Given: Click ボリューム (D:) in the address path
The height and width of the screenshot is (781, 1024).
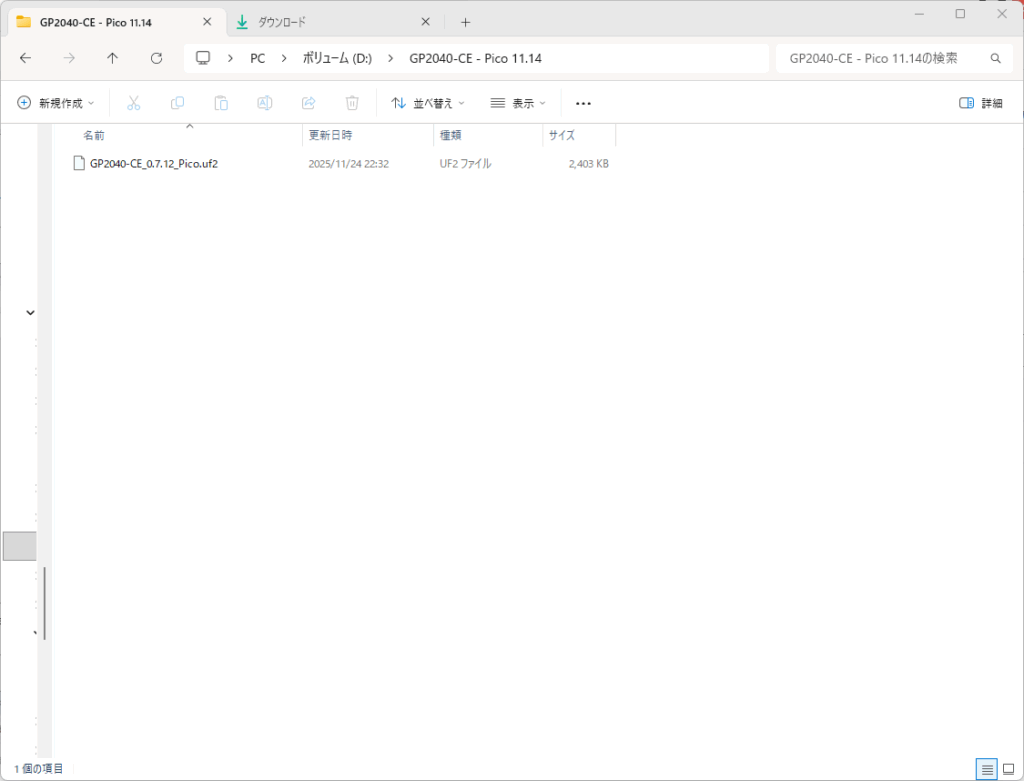Looking at the screenshot, I should 337,58.
